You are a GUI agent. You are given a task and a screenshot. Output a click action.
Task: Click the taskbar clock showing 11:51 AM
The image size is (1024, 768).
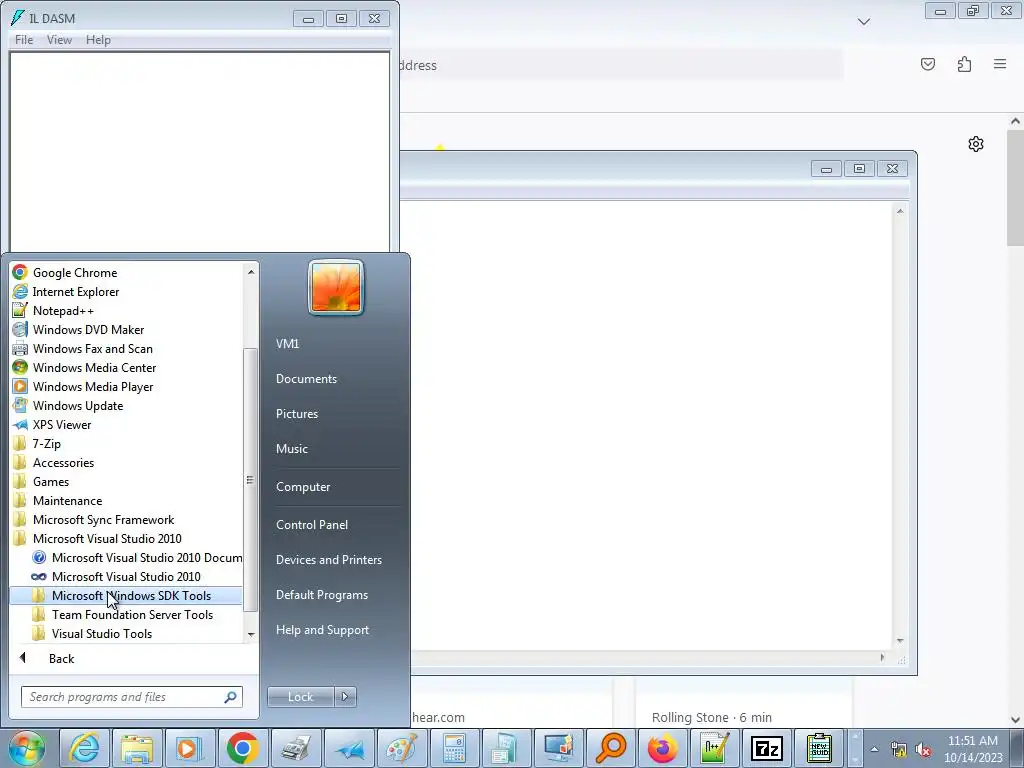(x=973, y=749)
